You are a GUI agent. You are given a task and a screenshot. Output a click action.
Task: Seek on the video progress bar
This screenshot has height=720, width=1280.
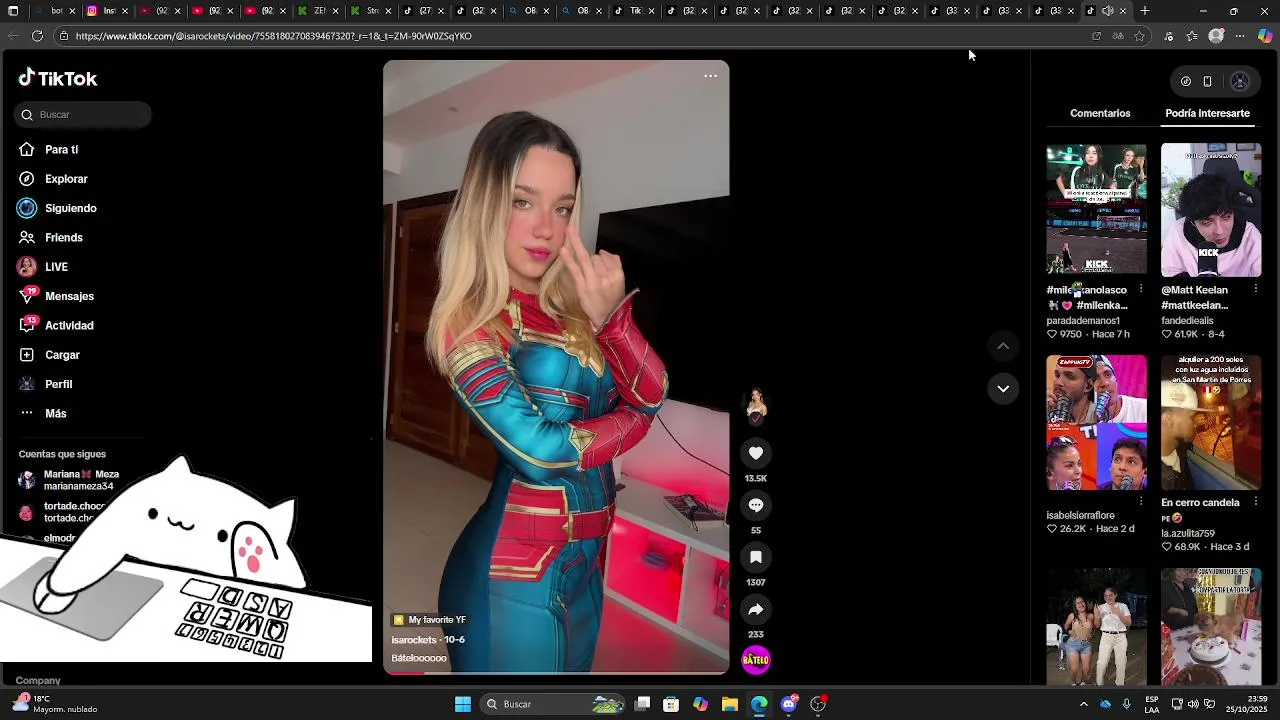556,673
